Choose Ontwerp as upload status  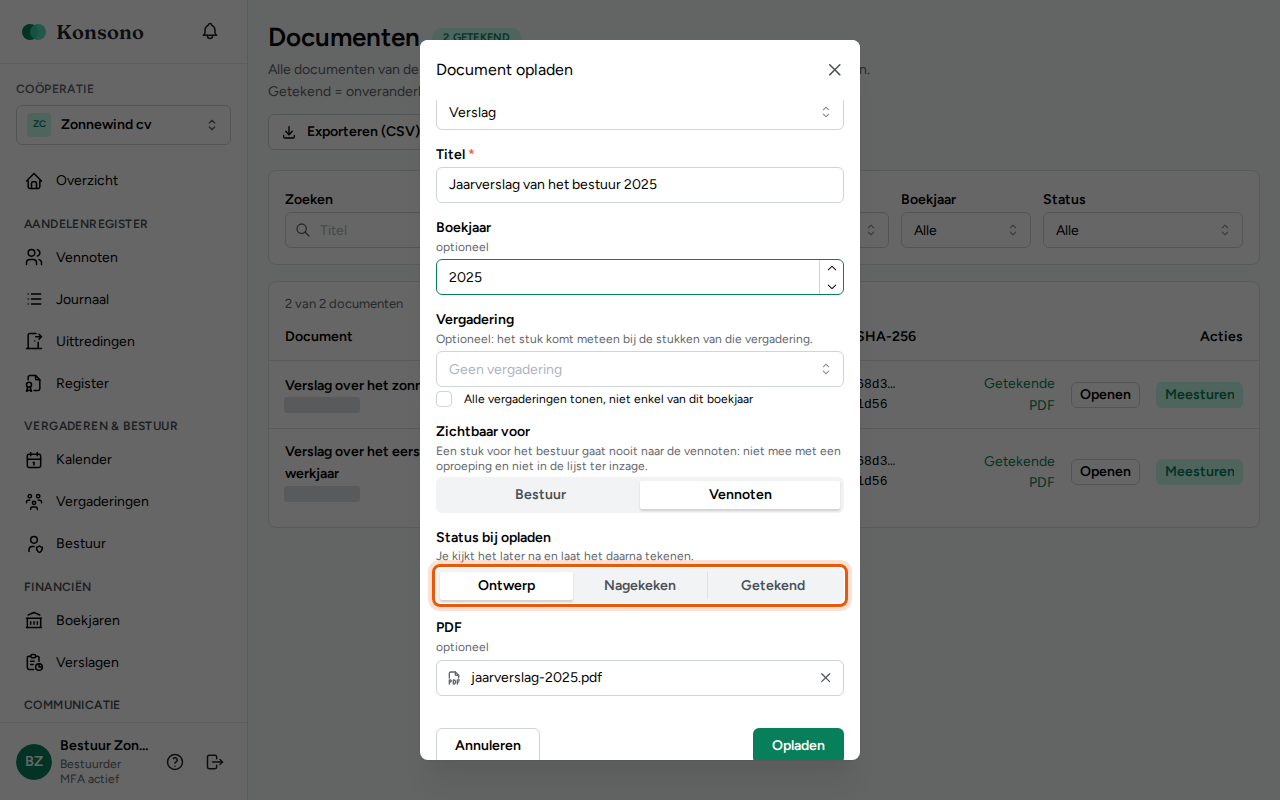pyautogui.click(x=506, y=586)
